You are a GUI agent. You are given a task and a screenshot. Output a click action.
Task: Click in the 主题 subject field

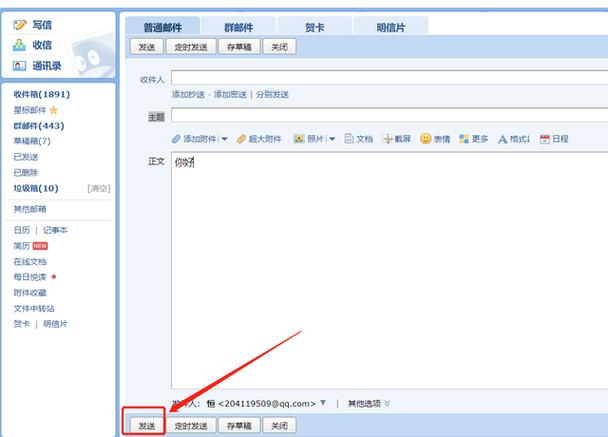pyautogui.click(x=389, y=115)
